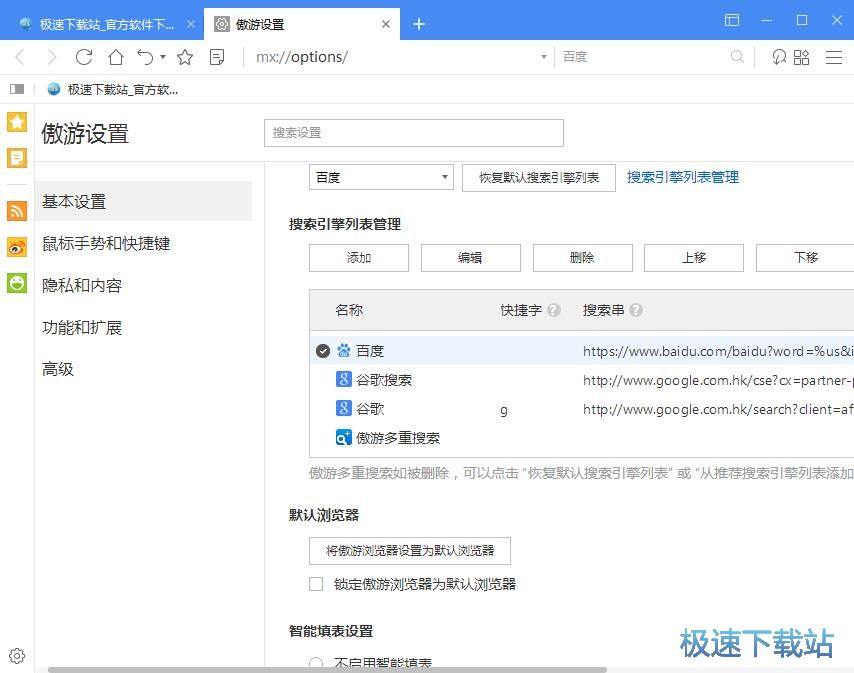Open the home page icon
The image size is (854, 673).
coord(115,57)
